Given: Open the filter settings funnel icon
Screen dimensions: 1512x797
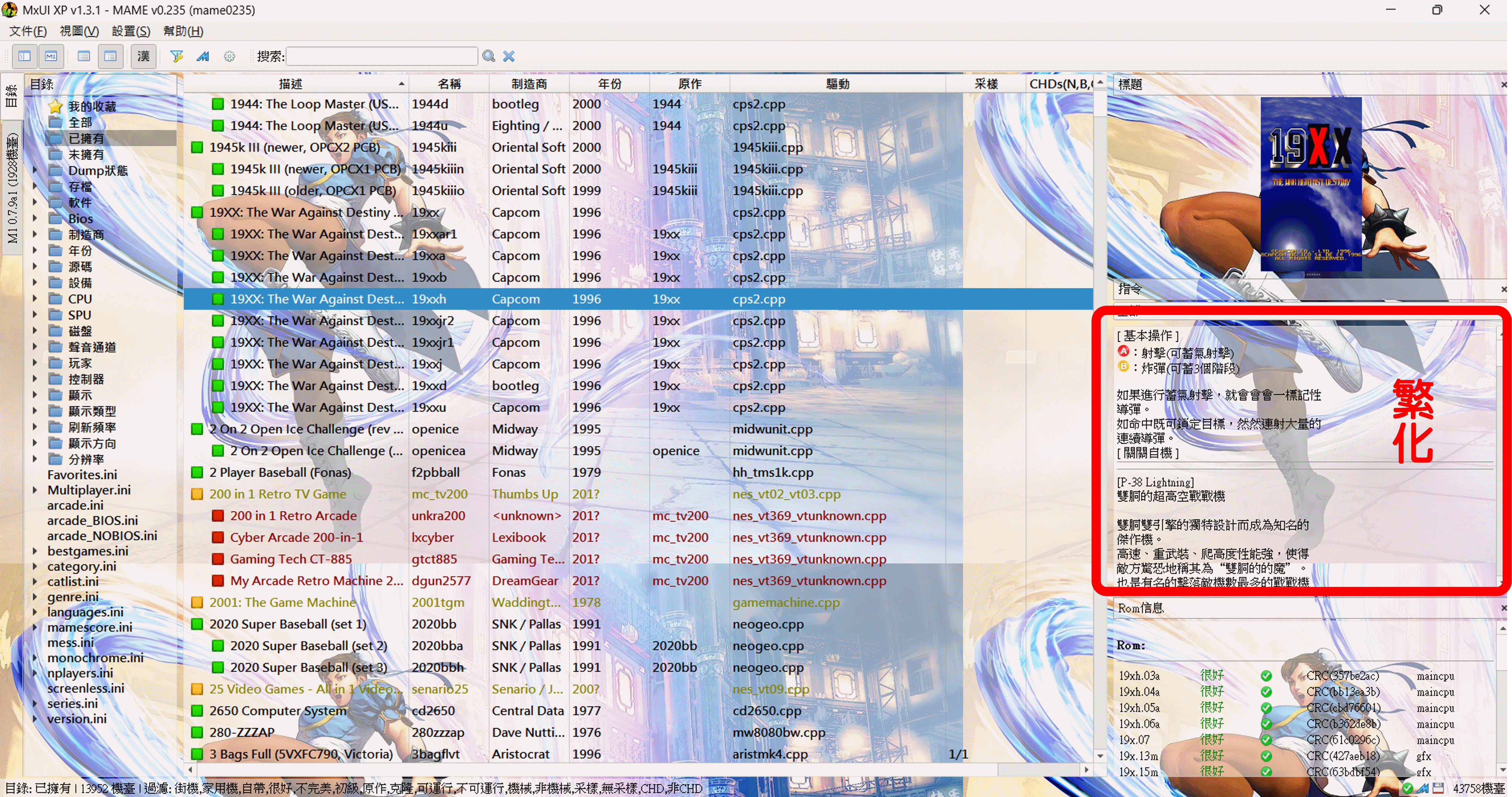Looking at the screenshot, I should (176, 57).
